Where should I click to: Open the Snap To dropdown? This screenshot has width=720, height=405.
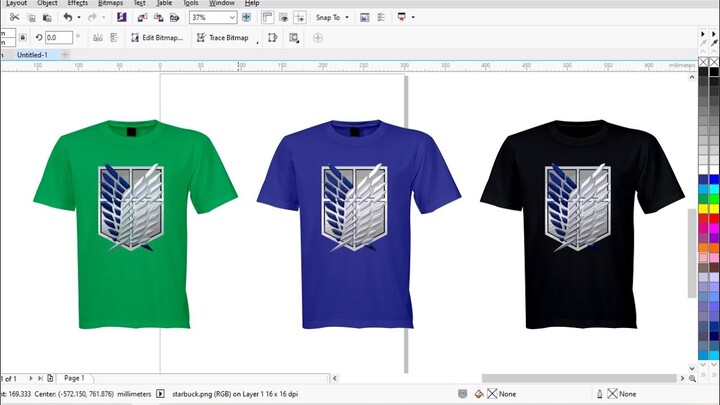[x=332, y=17]
